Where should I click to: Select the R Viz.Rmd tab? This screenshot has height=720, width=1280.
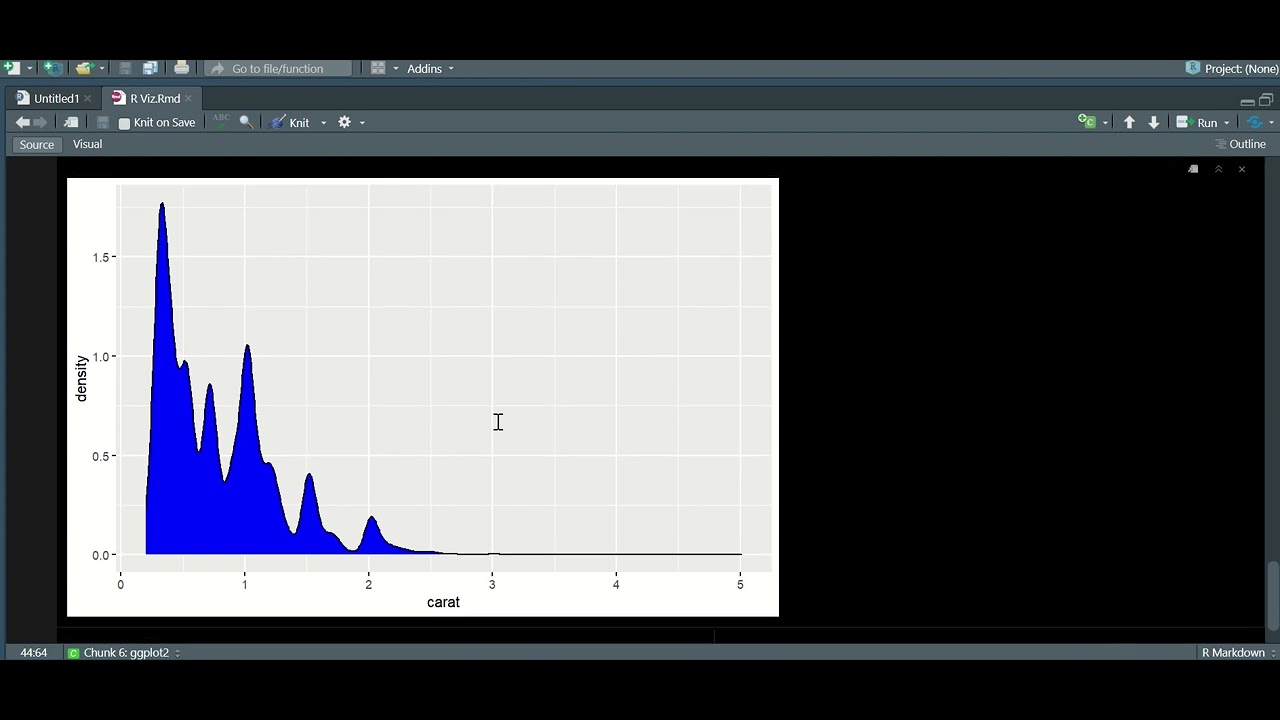tap(155, 98)
